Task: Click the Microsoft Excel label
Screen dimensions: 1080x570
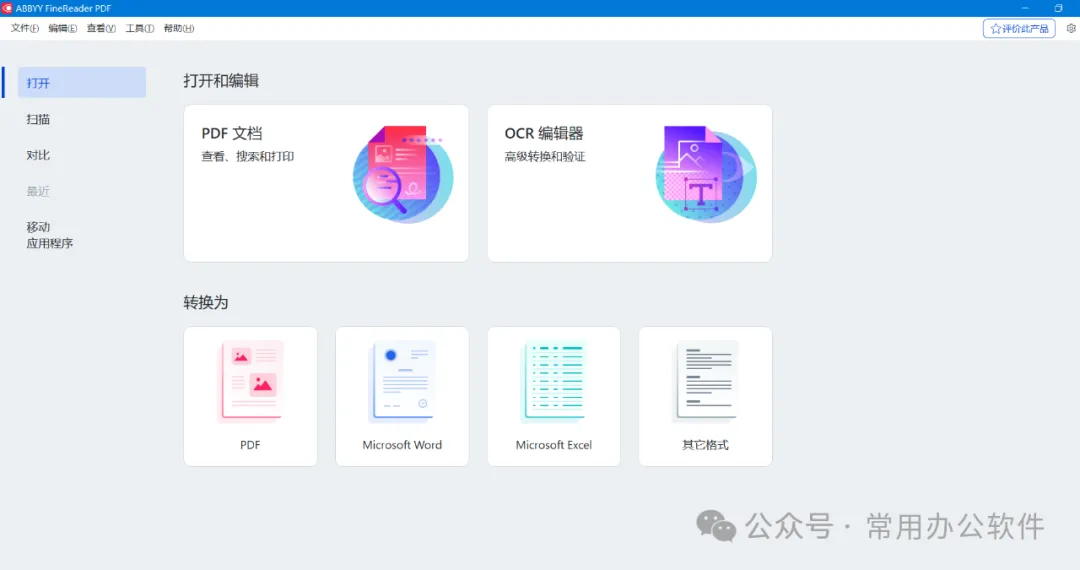Action: tap(554, 445)
